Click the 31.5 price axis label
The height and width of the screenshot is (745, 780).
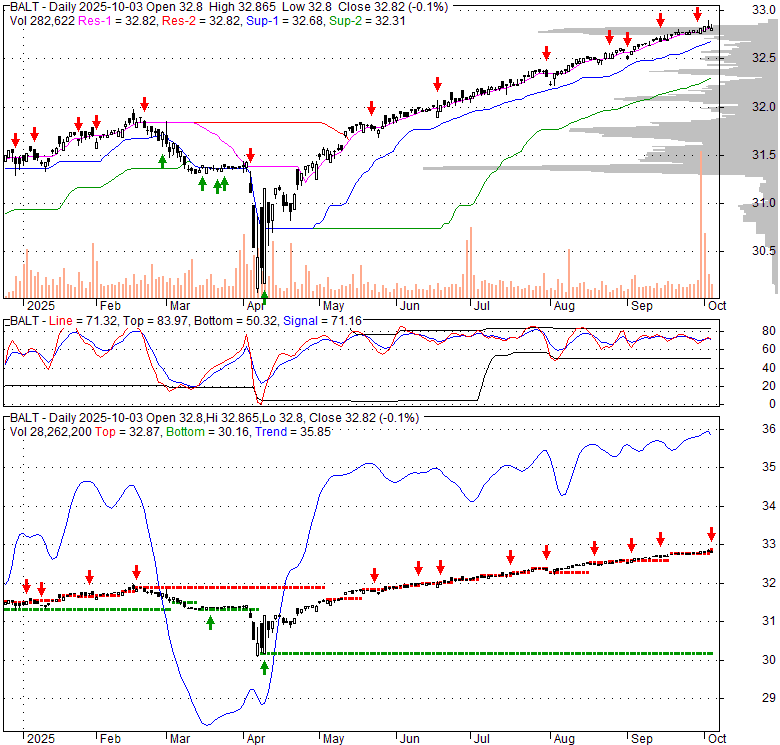pyautogui.click(x=764, y=155)
